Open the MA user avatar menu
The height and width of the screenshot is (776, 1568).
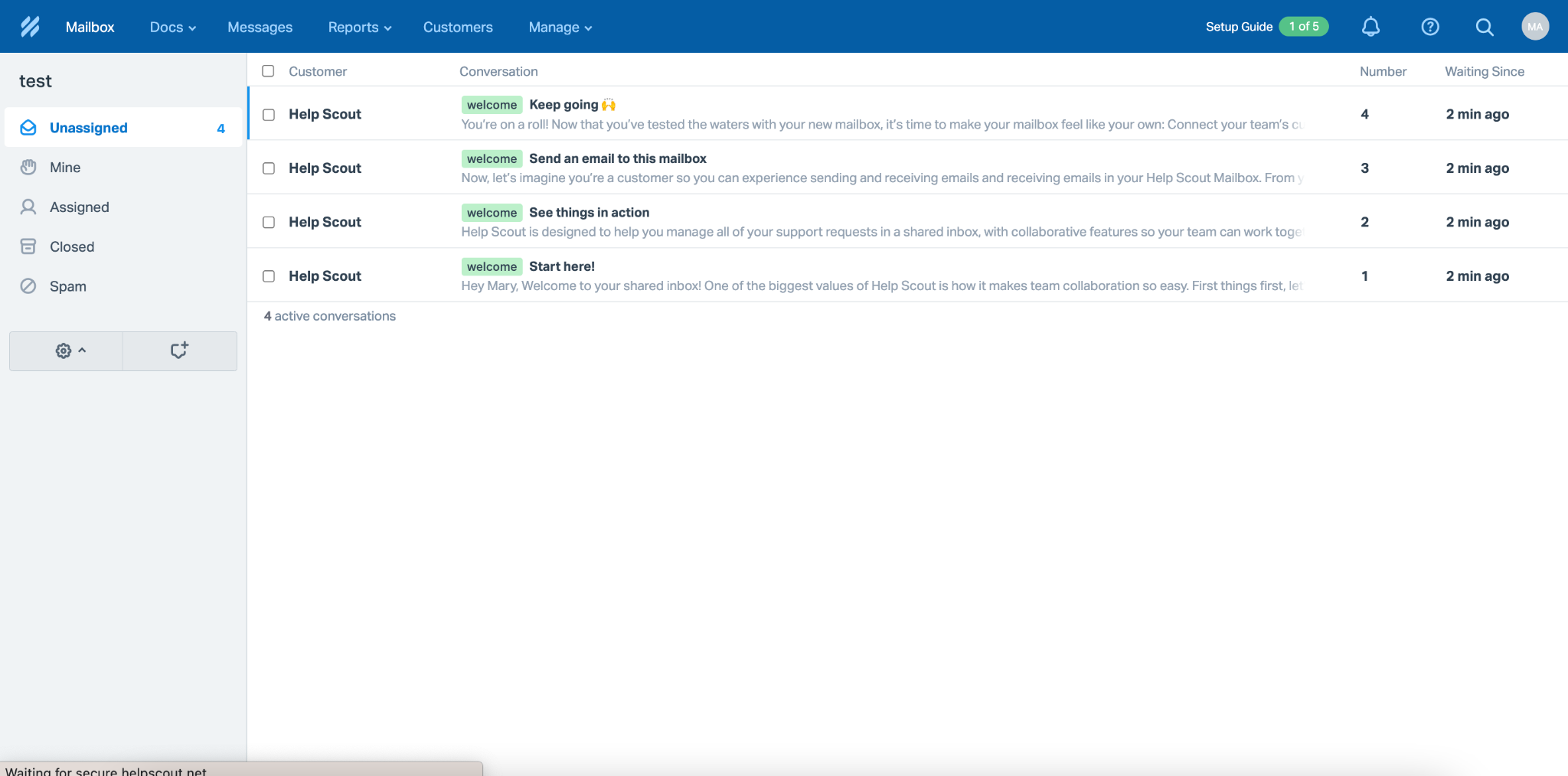pos(1535,26)
